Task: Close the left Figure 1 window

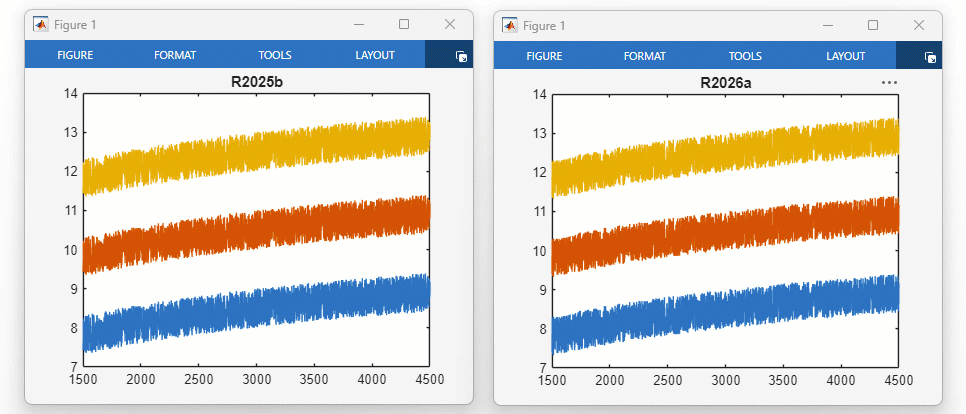Action: pos(450,24)
